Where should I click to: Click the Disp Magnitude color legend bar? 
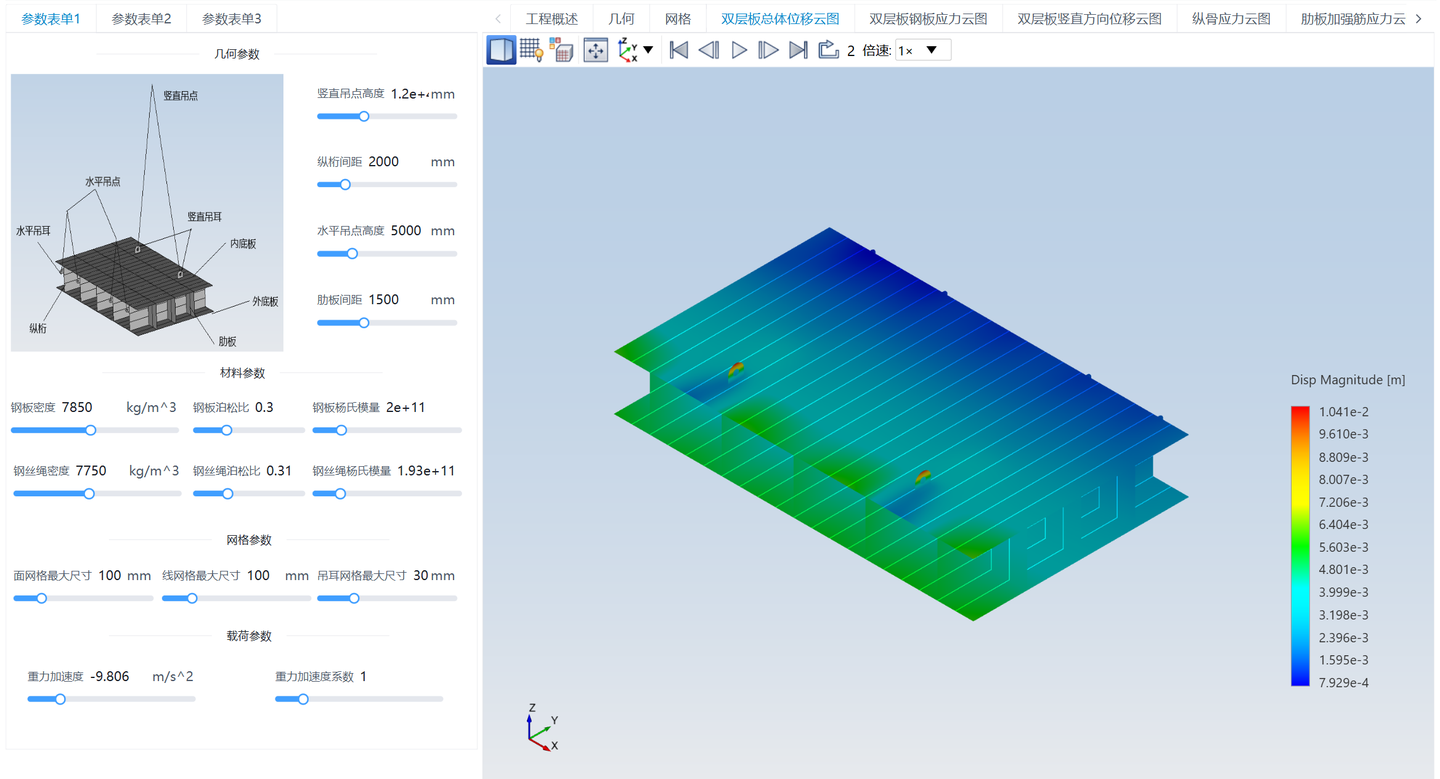[x=1300, y=546]
